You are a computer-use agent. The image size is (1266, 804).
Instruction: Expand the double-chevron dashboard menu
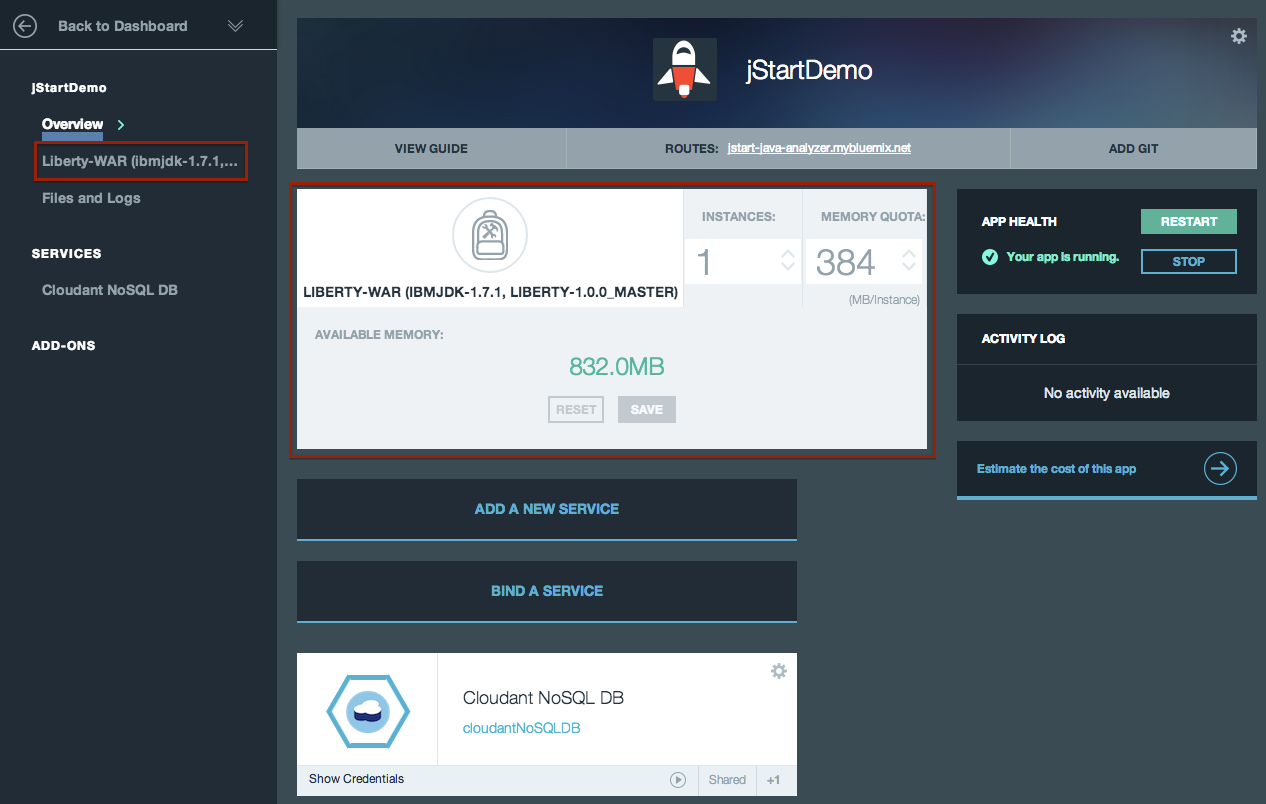236,26
